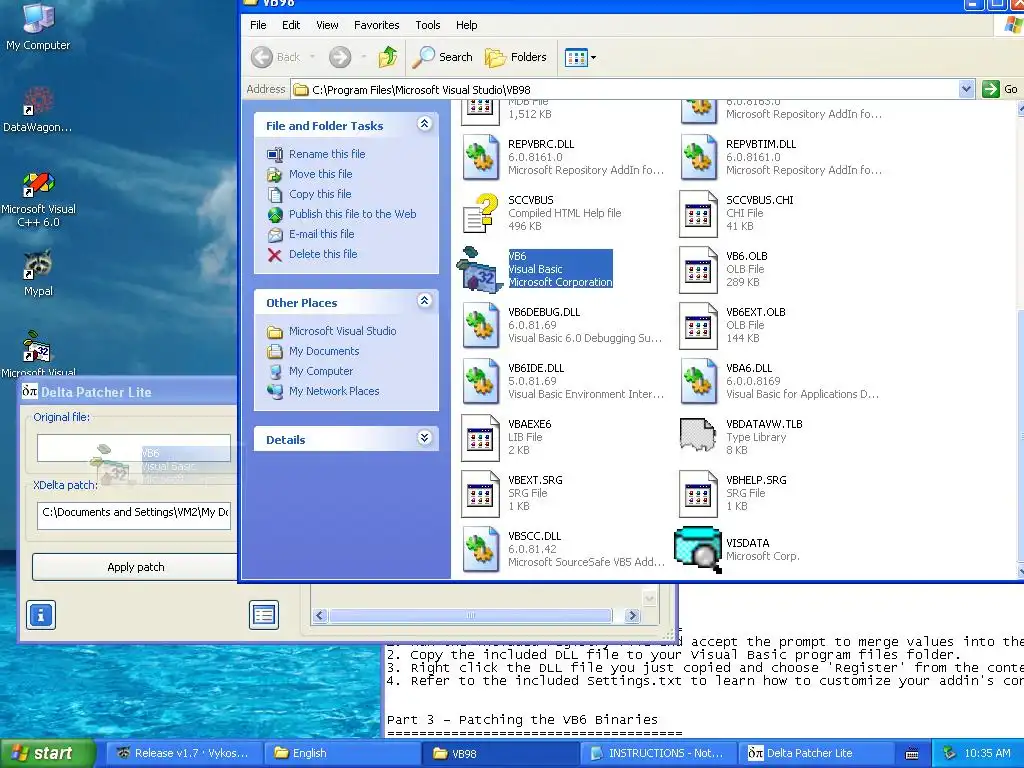1024x768 pixels.
Task: Open the DataWagon desktop shortcut
Action: pos(38,110)
